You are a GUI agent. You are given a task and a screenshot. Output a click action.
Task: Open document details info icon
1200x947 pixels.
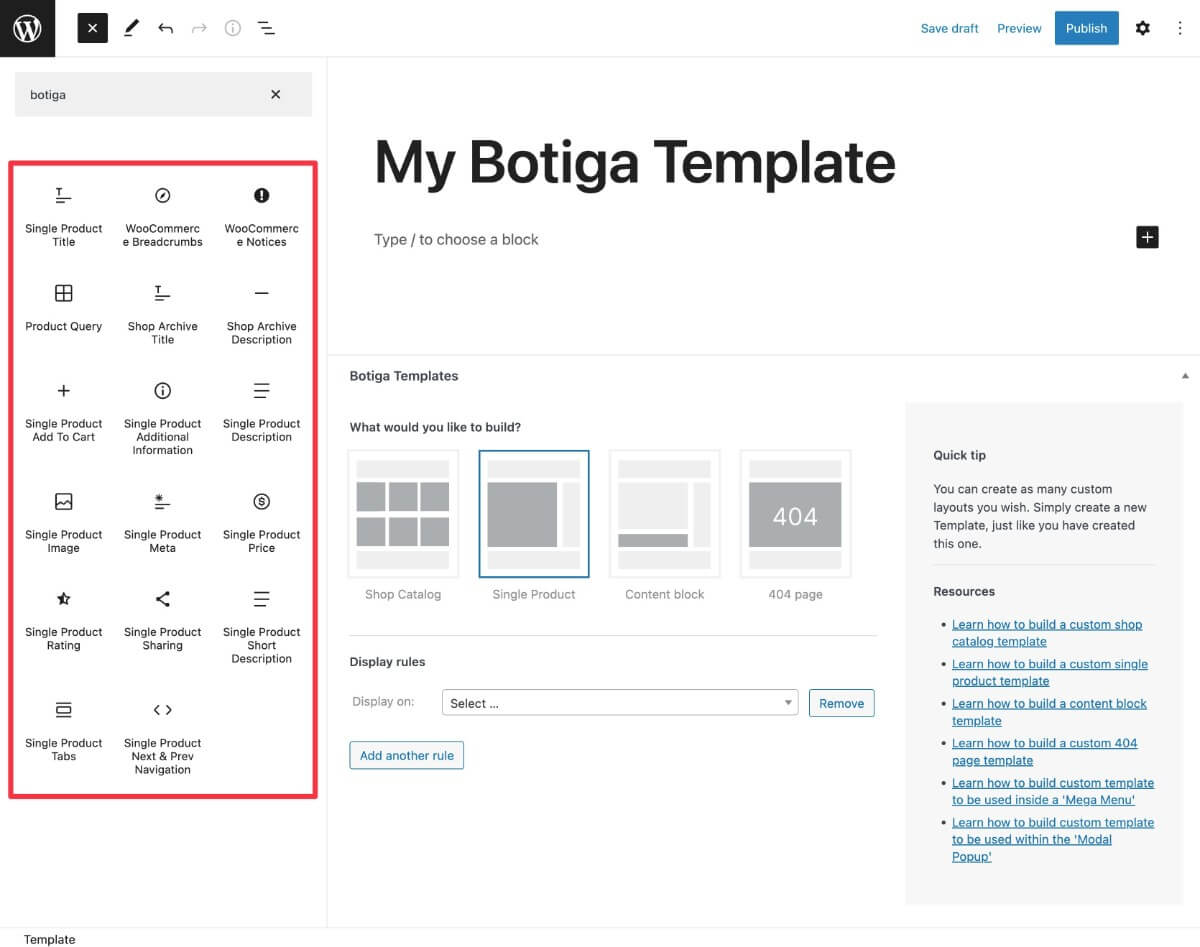click(233, 28)
